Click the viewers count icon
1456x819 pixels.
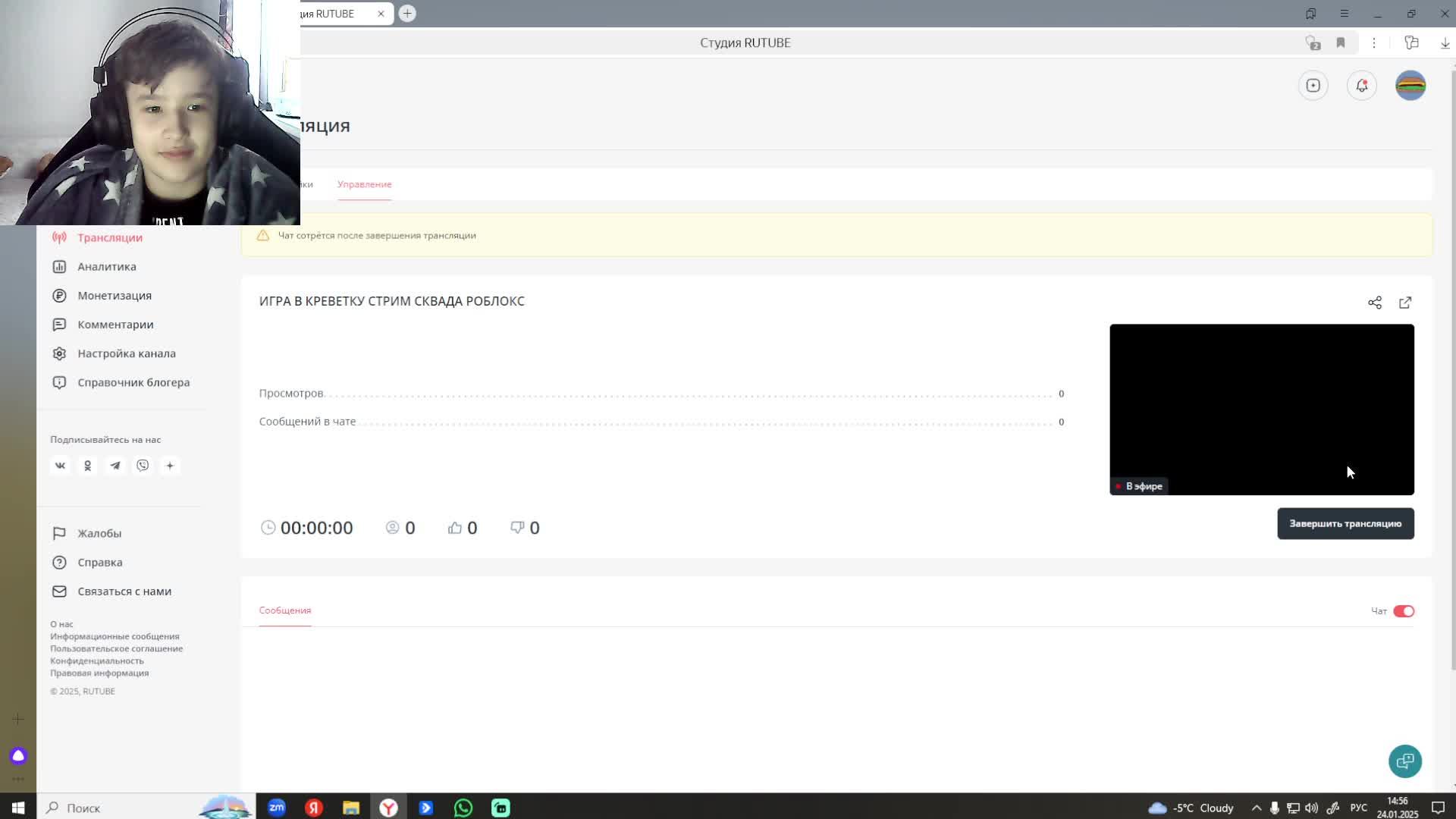392,527
